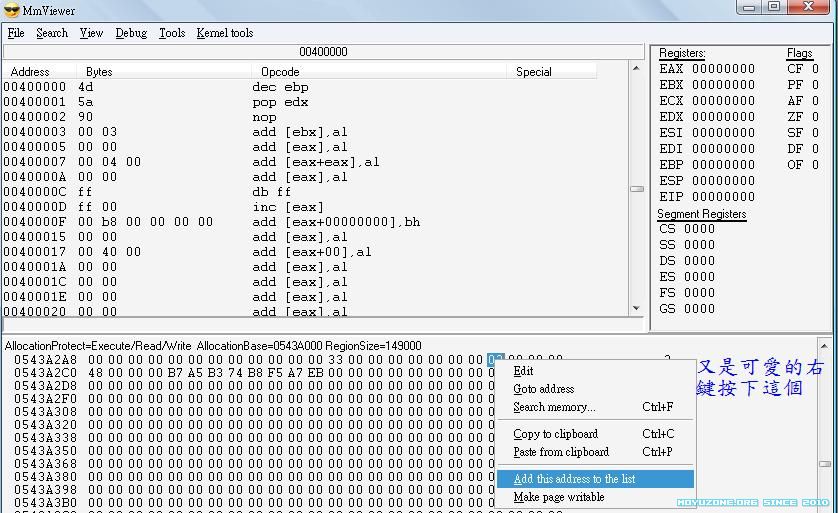Select 'Paste from clipboard' option

(x=560, y=452)
